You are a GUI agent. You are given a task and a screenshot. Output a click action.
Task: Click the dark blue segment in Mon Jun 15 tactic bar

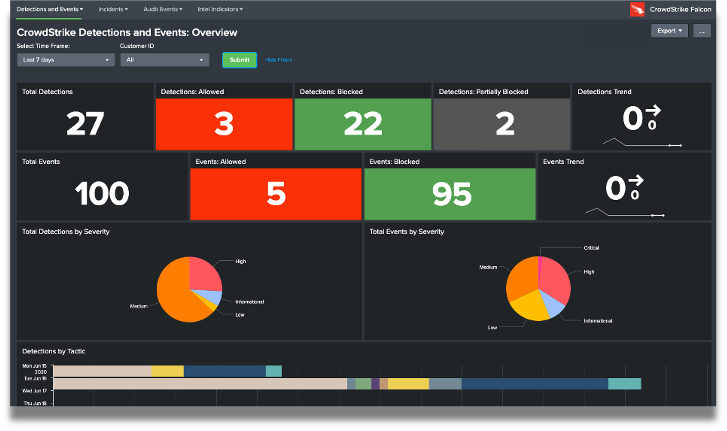[224, 371]
